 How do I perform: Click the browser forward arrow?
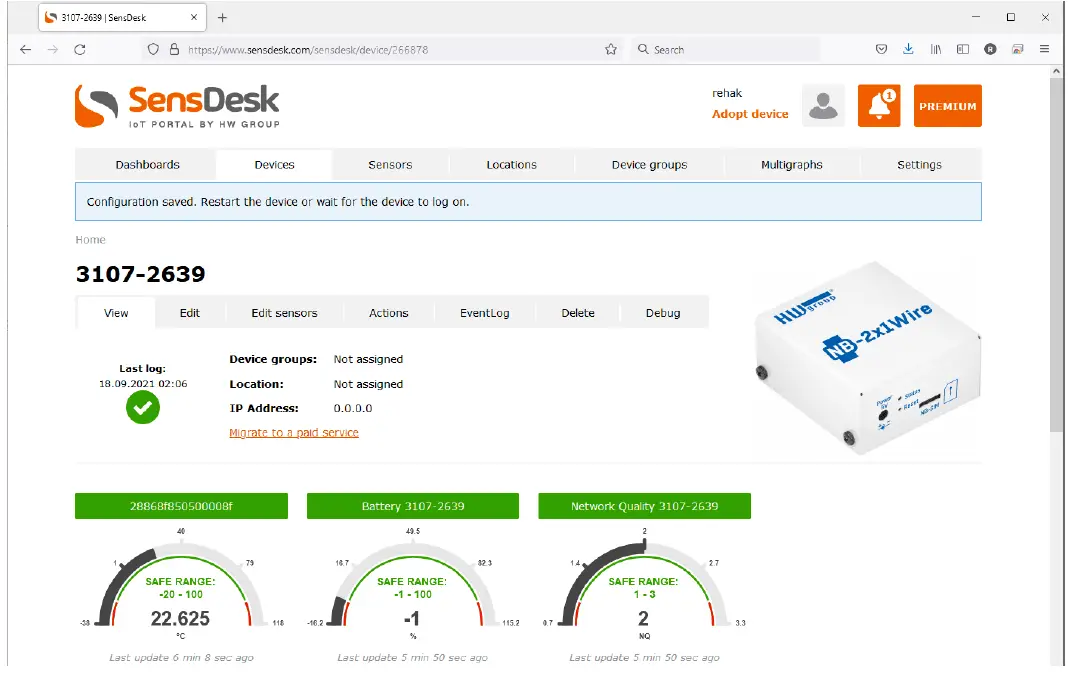click(x=53, y=49)
